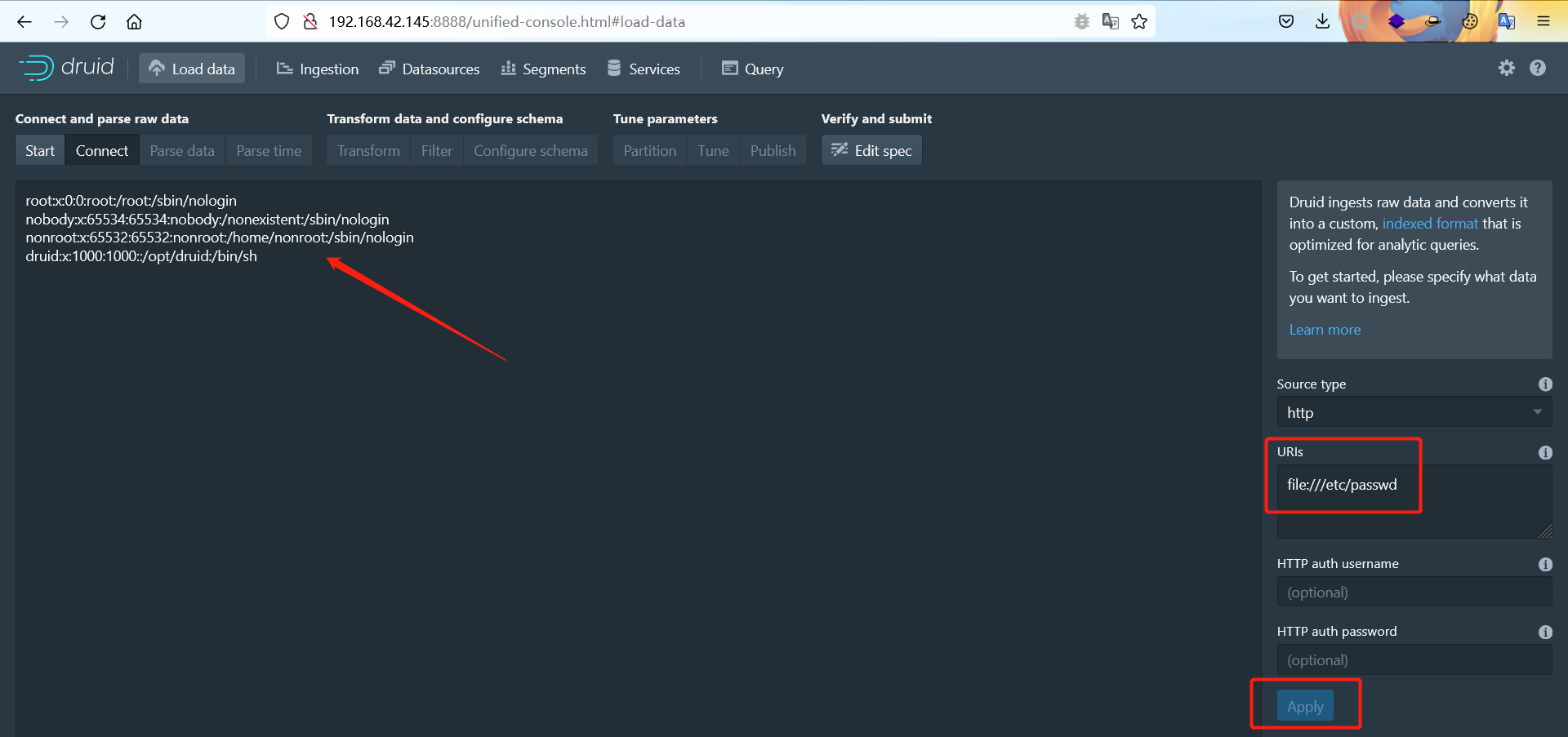The width and height of the screenshot is (1568, 737).
Task: Follow the Learn more link
Action: click(x=1324, y=329)
